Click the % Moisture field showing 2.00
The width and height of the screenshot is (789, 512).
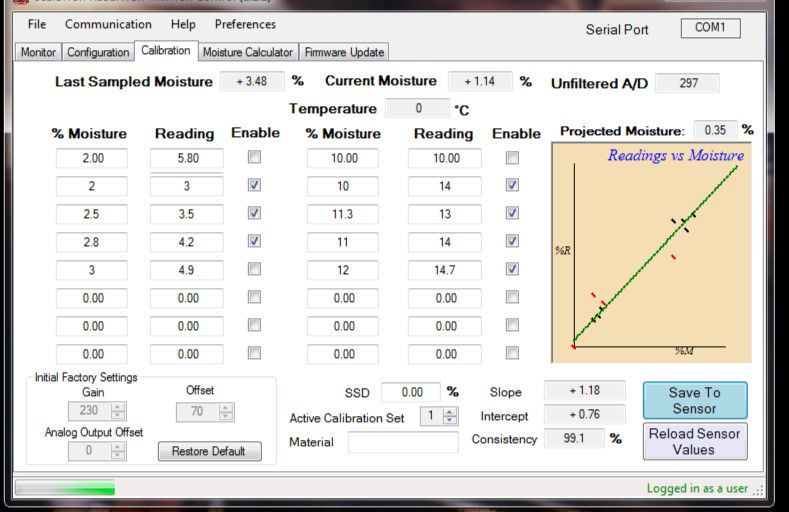92,158
